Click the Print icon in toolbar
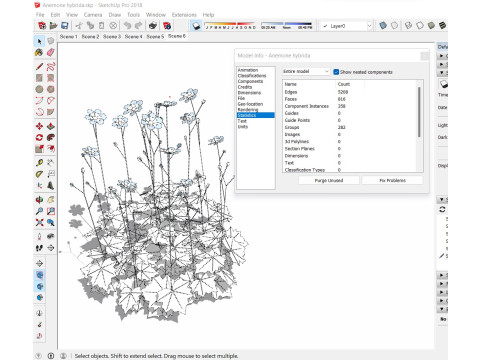Screen dimensions: 480x360 coord(153,25)
